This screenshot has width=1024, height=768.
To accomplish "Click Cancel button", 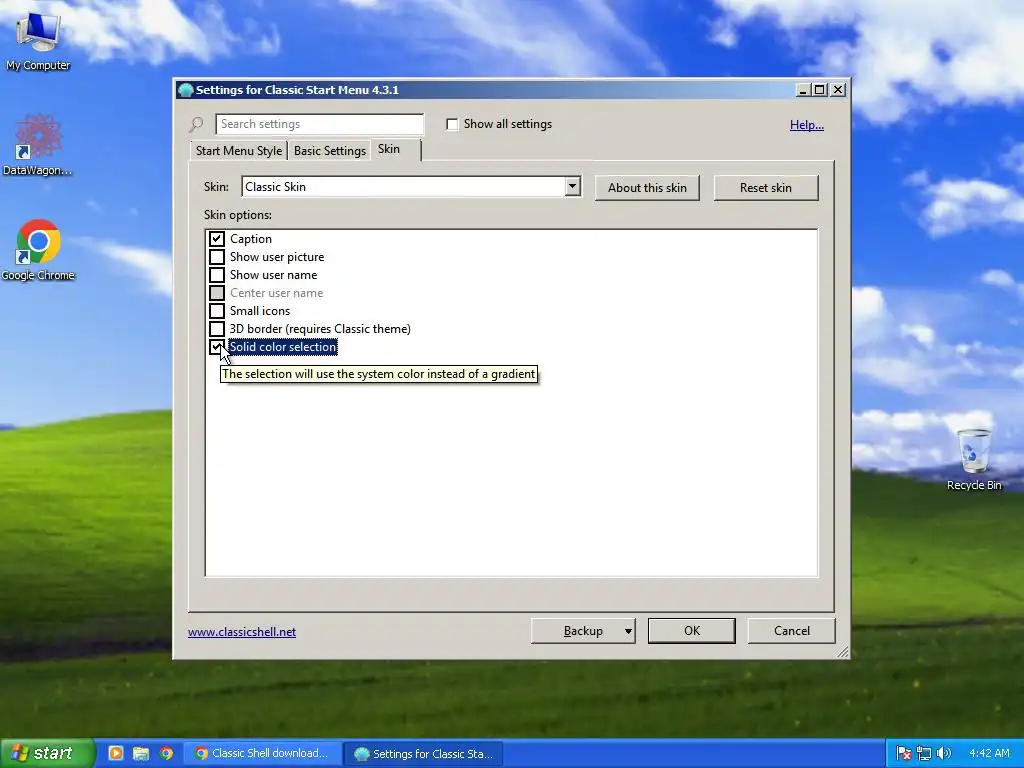I will [x=792, y=631].
